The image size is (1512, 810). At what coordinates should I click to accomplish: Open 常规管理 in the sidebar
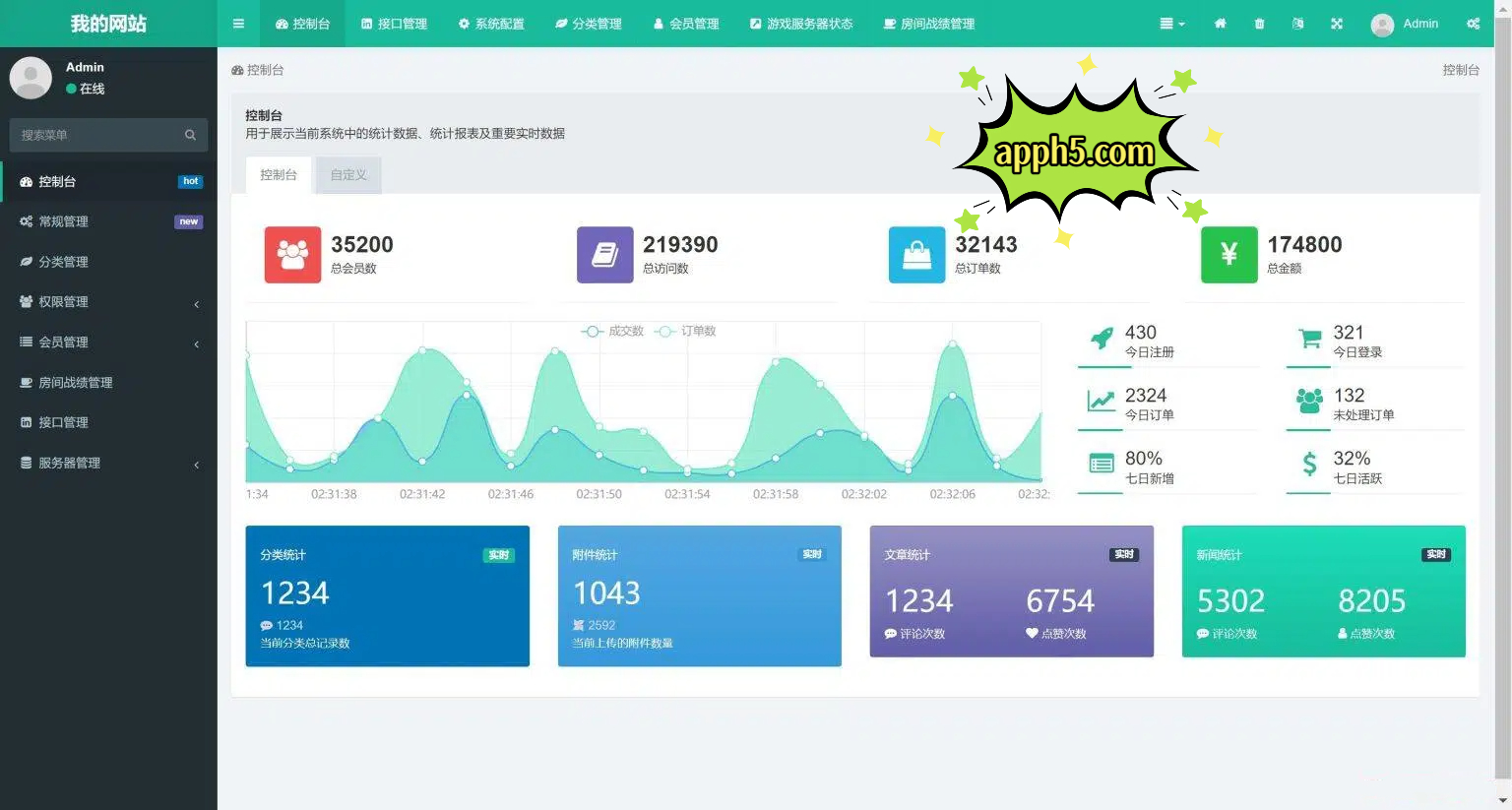coord(108,221)
